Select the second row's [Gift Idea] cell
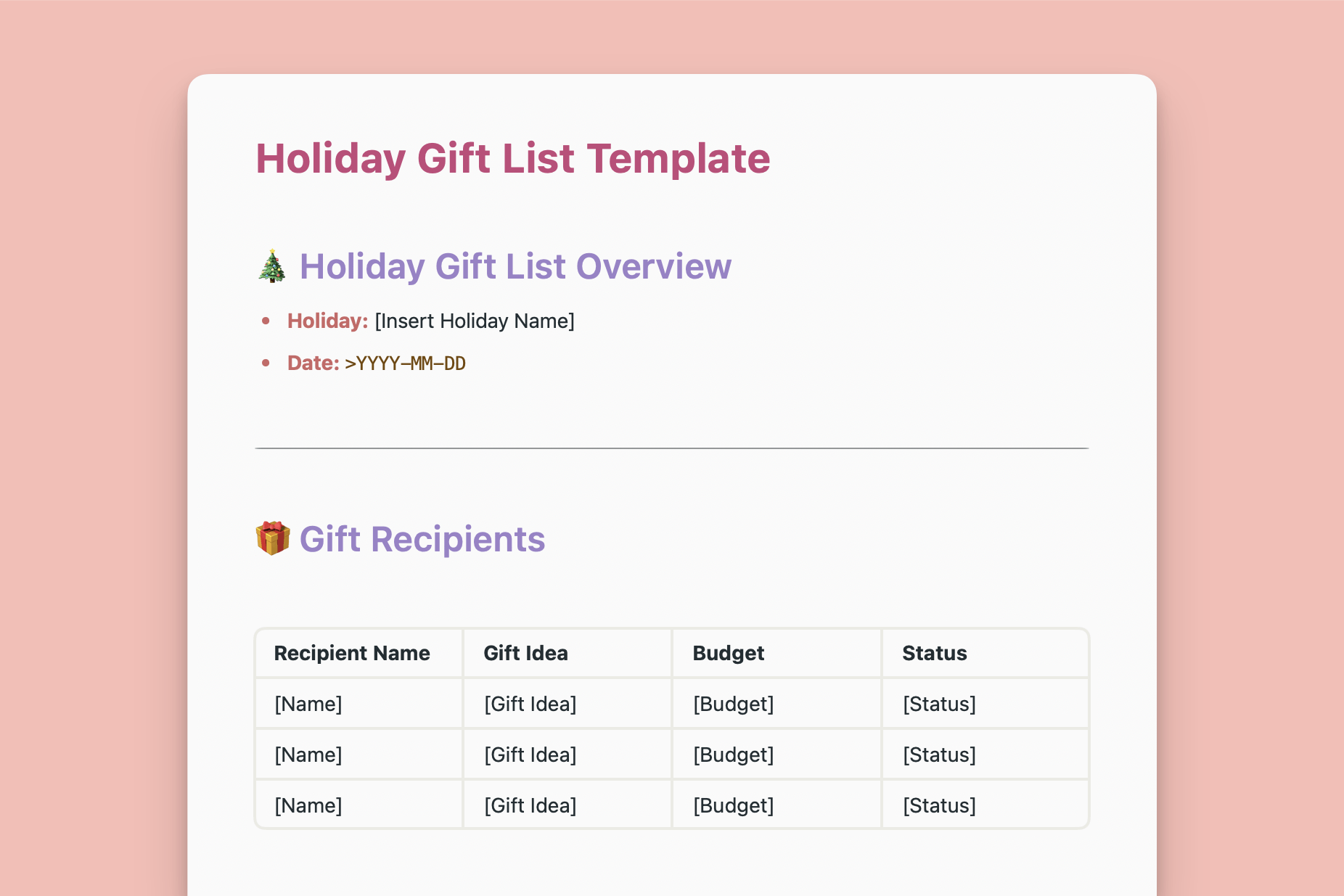This screenshot has height=896, width=1344. click(x=530, y=755)
